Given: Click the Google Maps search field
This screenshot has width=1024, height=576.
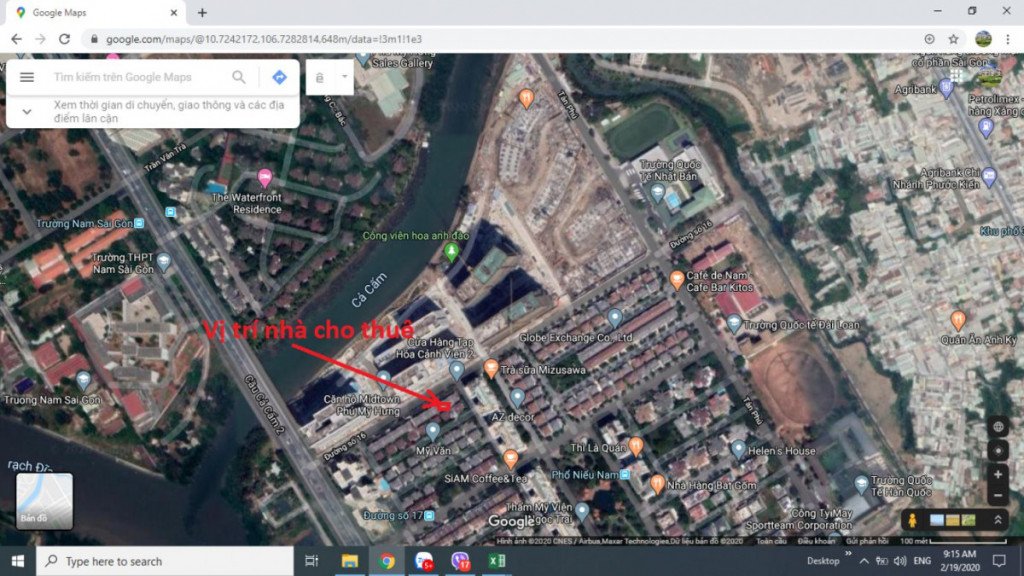Looking at the screenshot, I should point(135,77).
